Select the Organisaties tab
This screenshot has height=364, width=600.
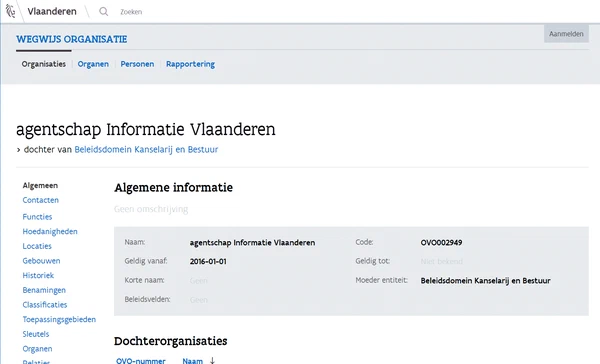tap(44, 64)
